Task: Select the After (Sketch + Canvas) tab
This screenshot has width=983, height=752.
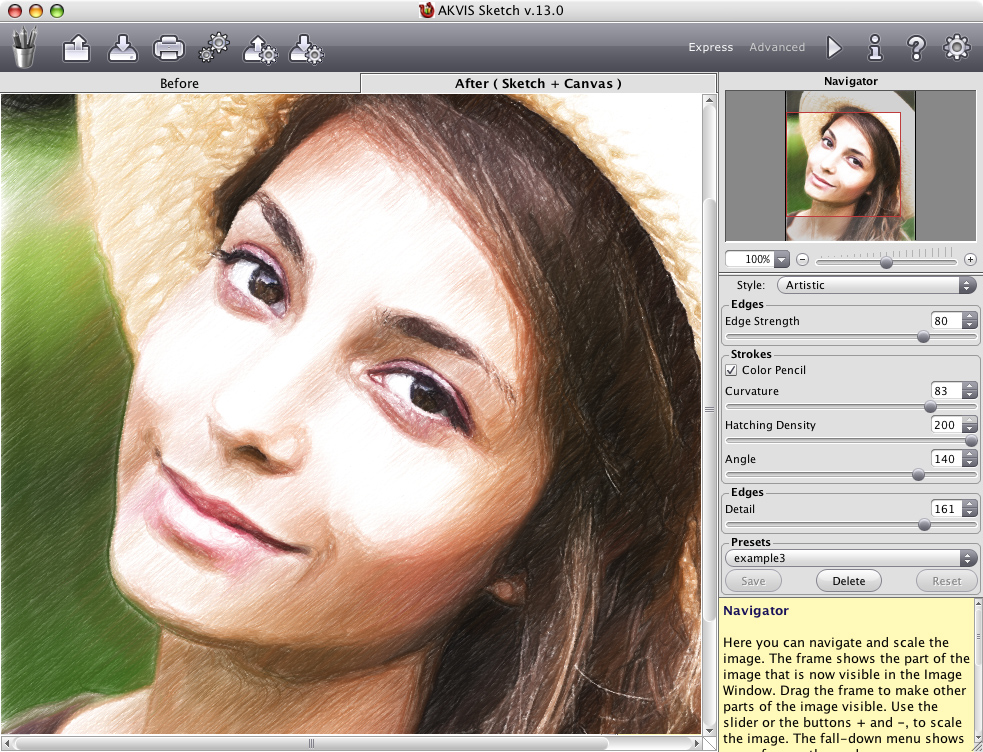Action: pos(538,83)
